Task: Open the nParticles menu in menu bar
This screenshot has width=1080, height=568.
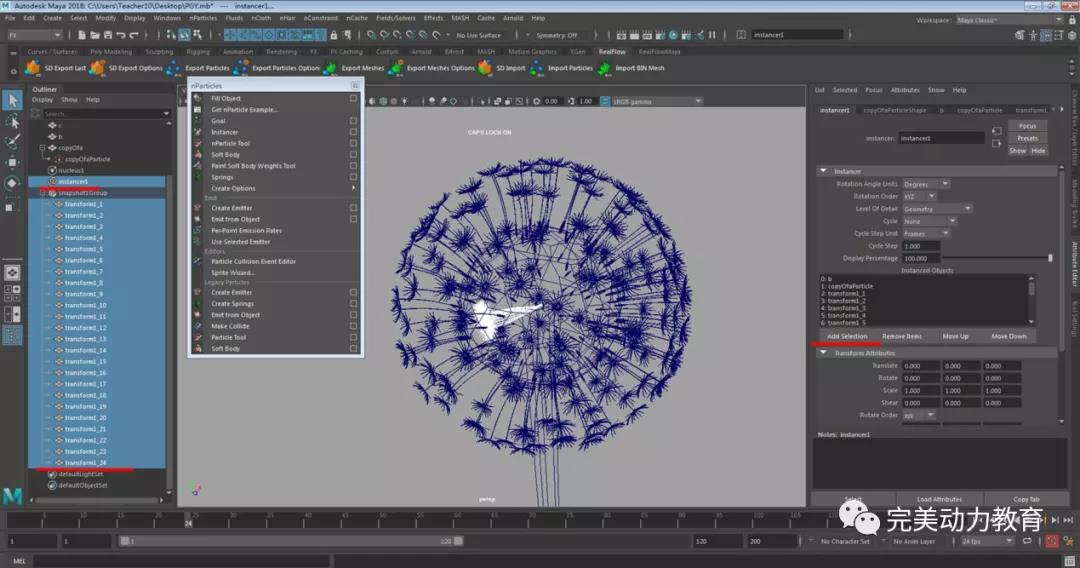Action: 203,18
